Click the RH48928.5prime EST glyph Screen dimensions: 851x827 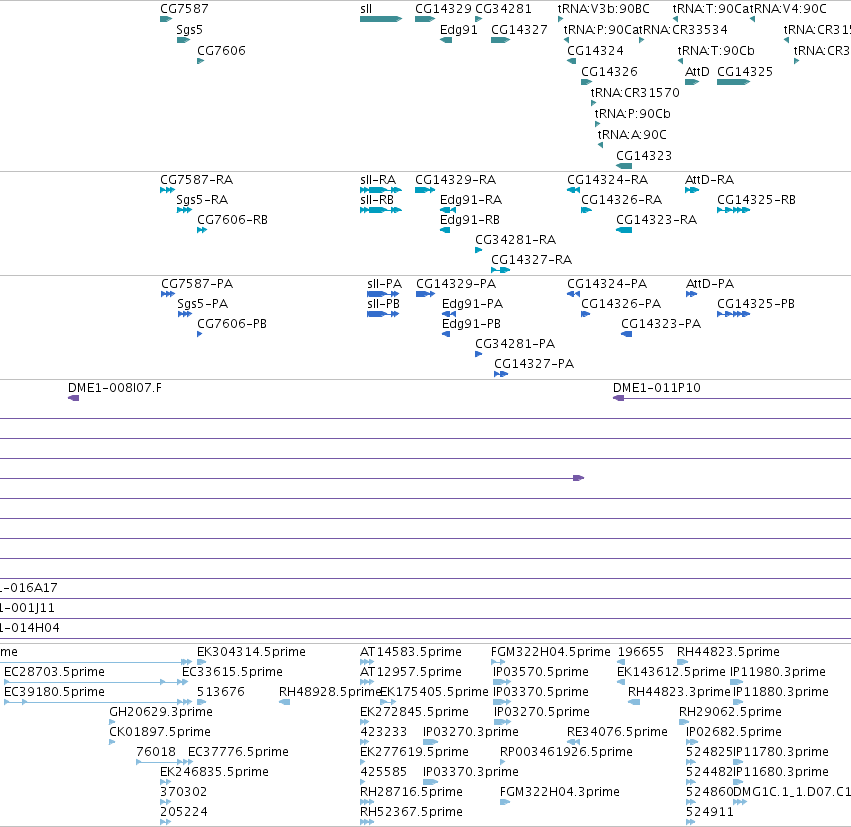click(284, 702)
